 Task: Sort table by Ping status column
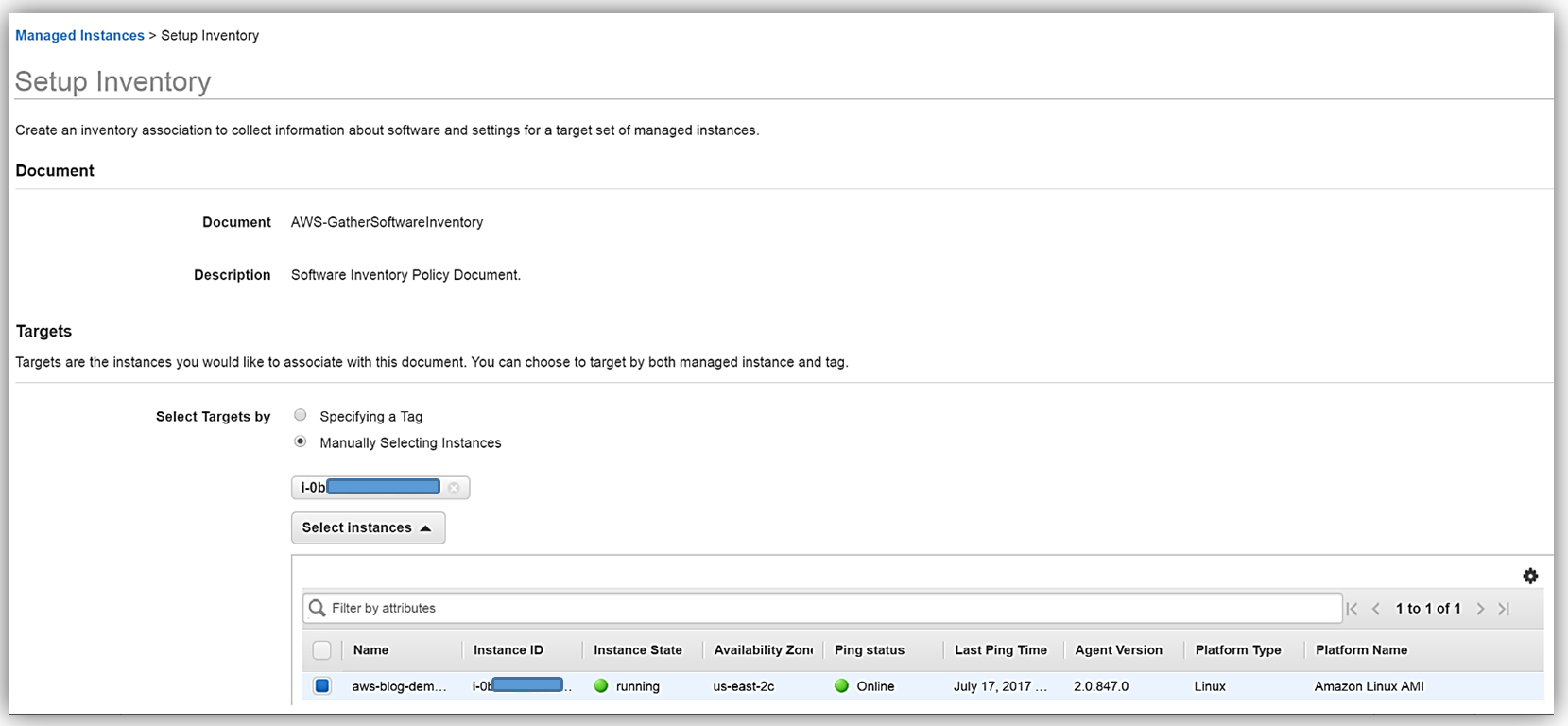[x=870, y=650]
